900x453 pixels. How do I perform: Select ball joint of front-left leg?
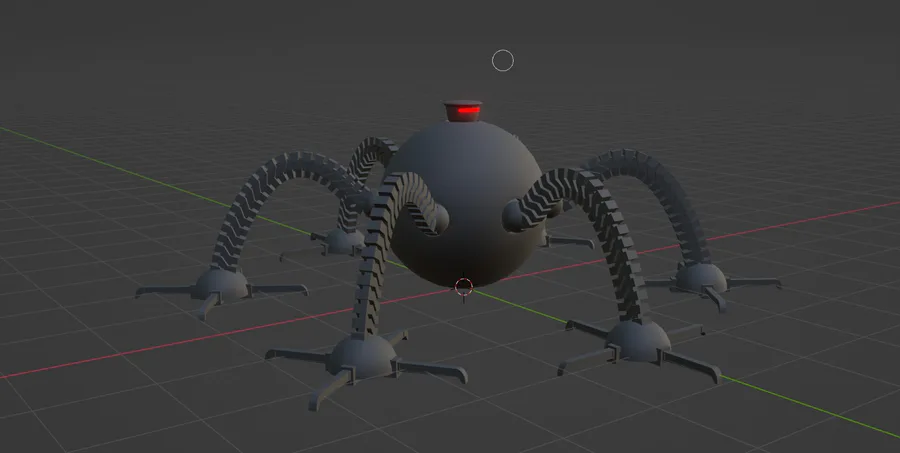tap(440, 219)
